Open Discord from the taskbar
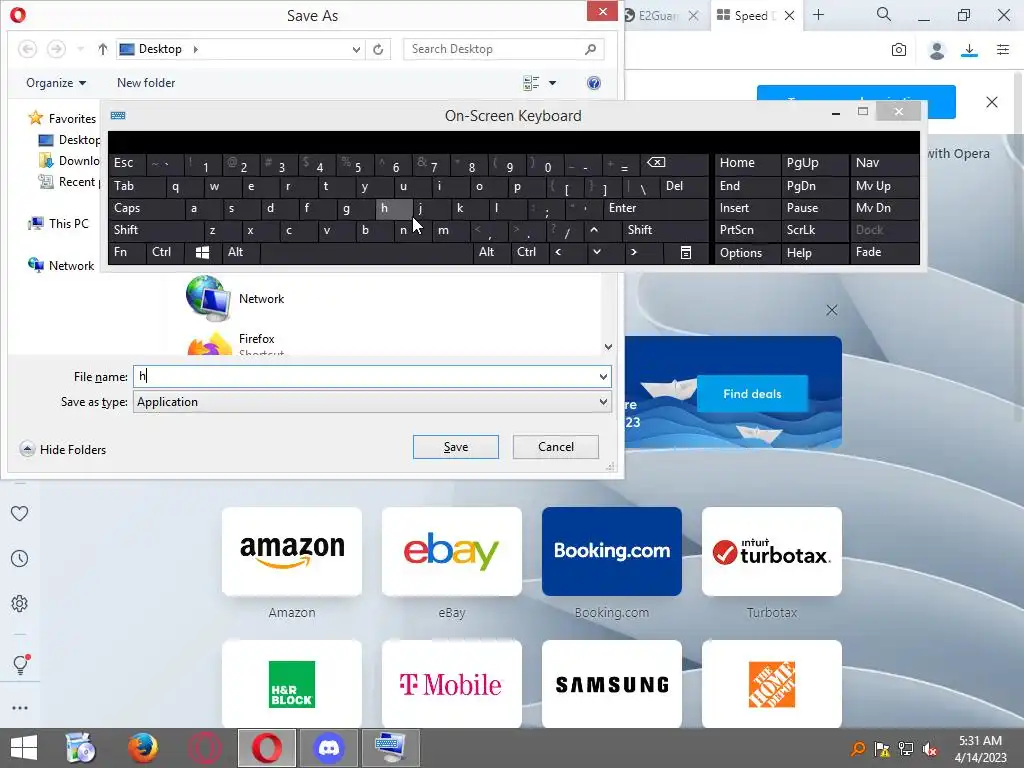 (328, 748)
